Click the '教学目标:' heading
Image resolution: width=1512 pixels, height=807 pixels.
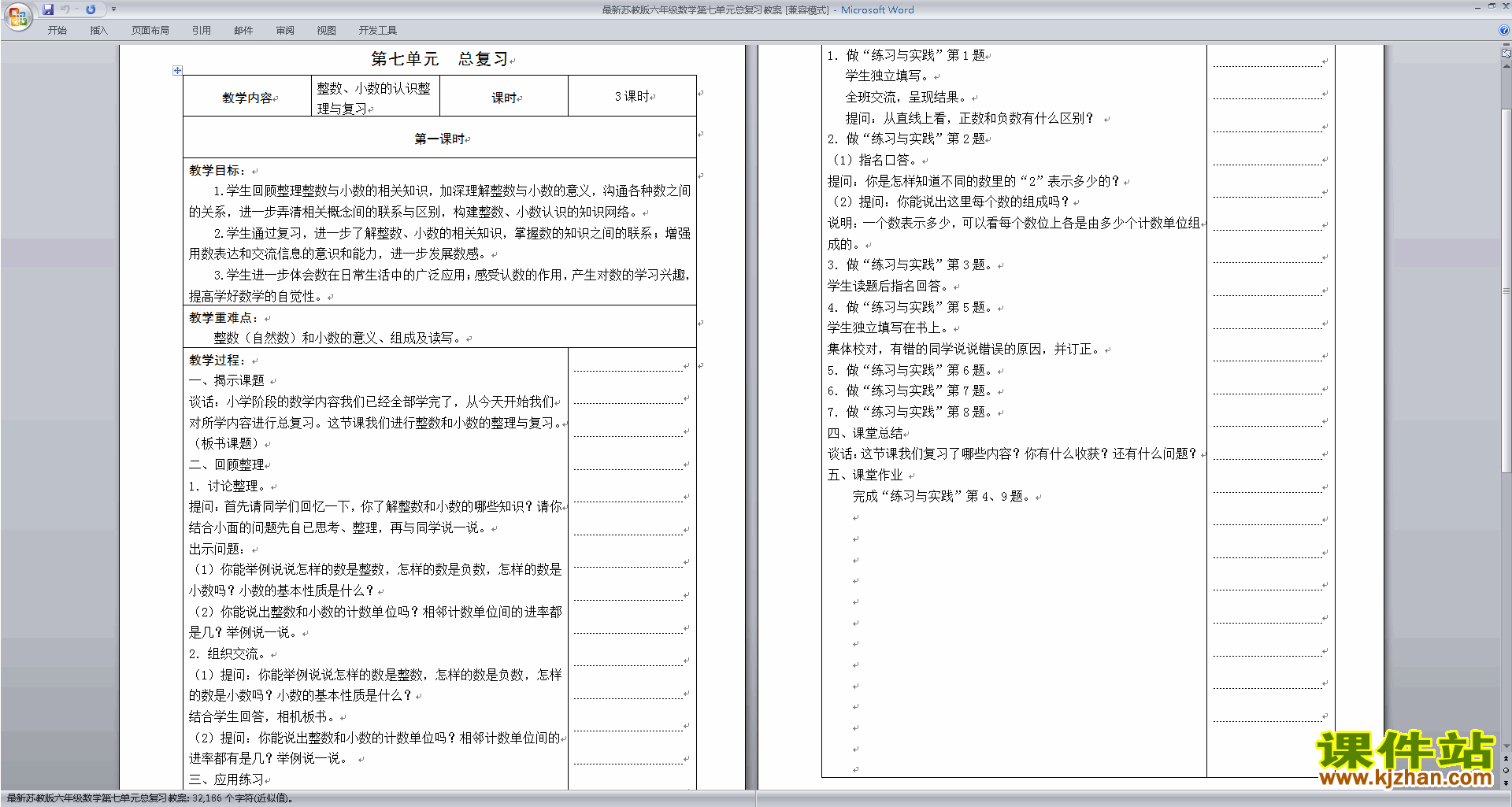click(x=217, y=170)
